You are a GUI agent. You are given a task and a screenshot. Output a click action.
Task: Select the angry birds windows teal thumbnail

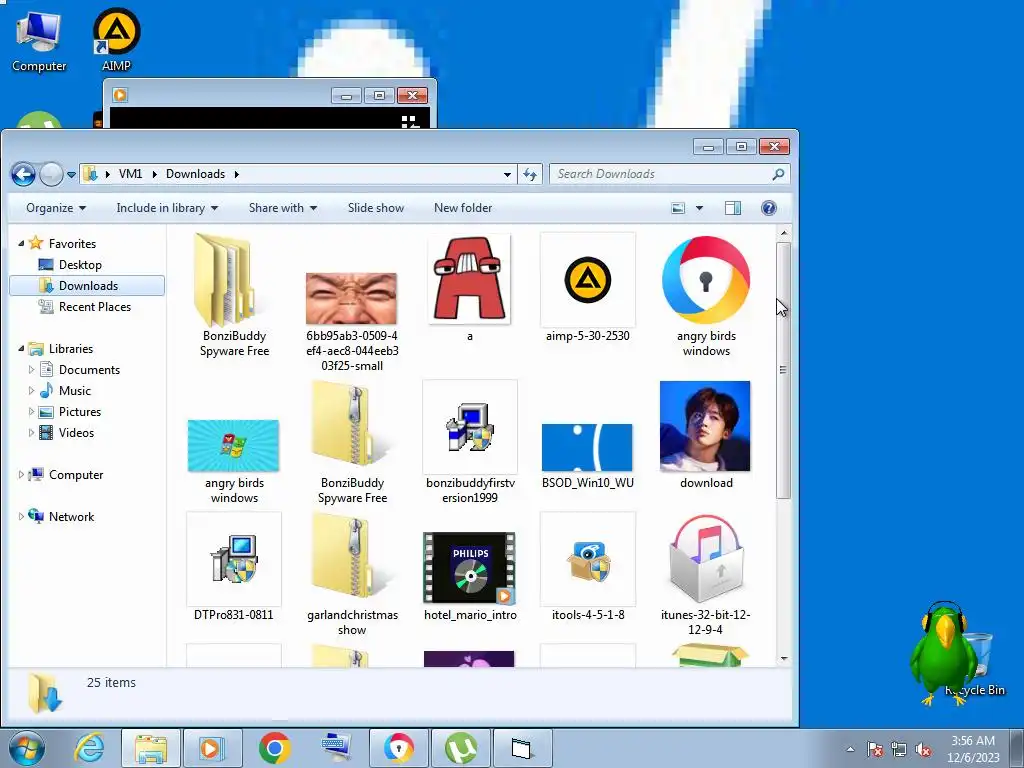234,460
